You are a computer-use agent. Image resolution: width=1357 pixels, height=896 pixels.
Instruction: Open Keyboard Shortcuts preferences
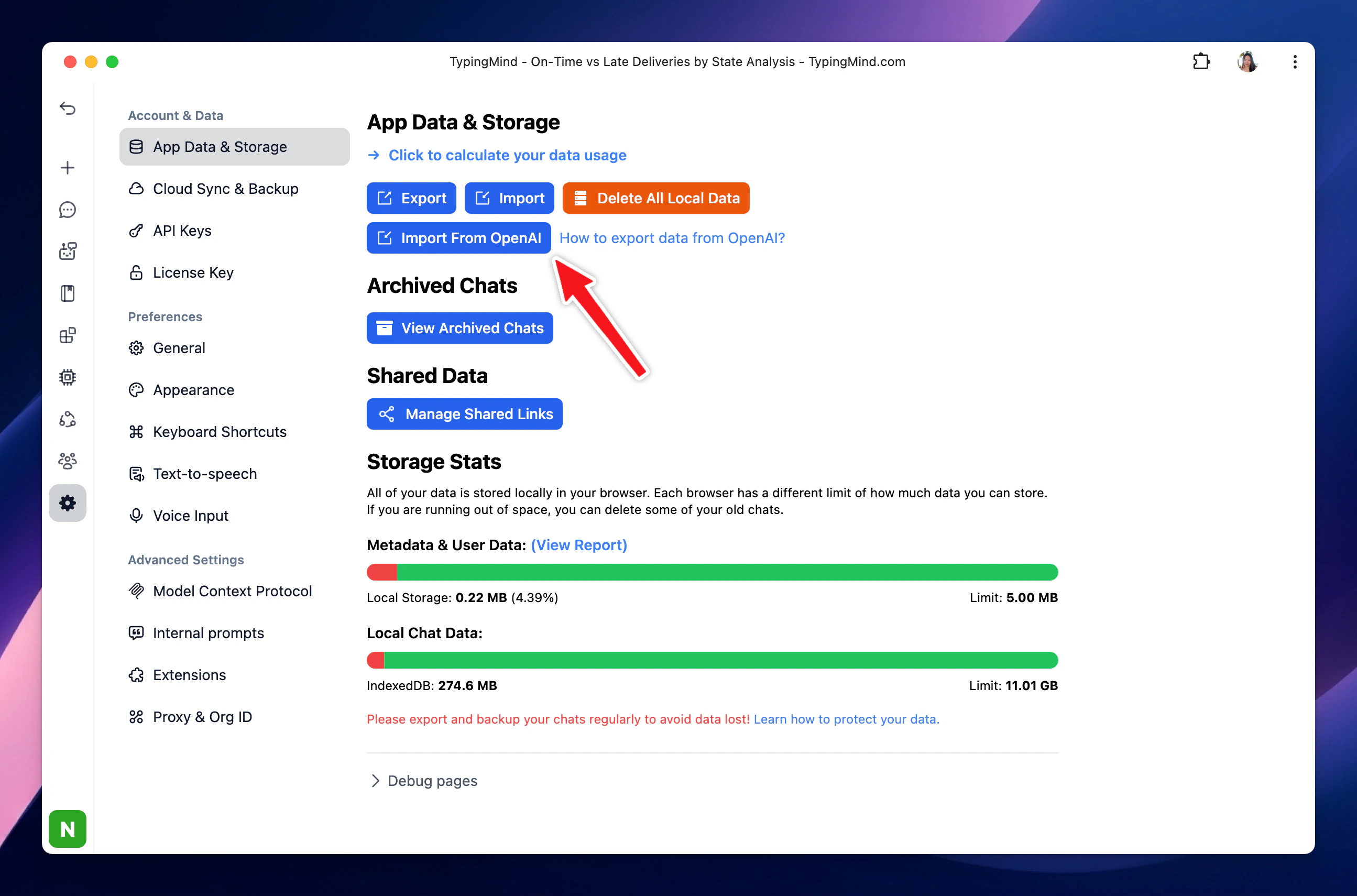click(x=234, y=432)
